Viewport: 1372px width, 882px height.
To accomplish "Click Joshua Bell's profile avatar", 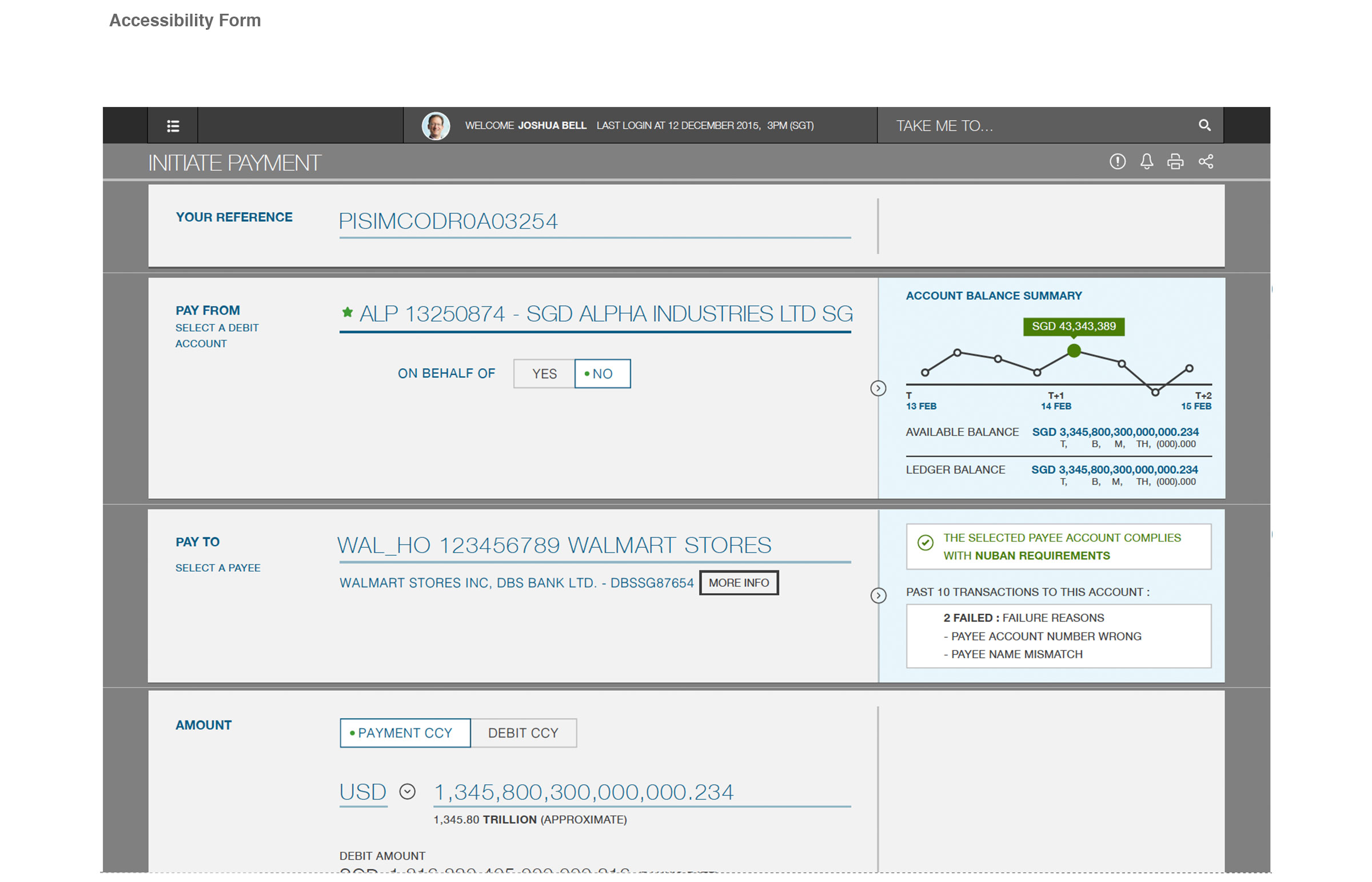I will 436,125.
